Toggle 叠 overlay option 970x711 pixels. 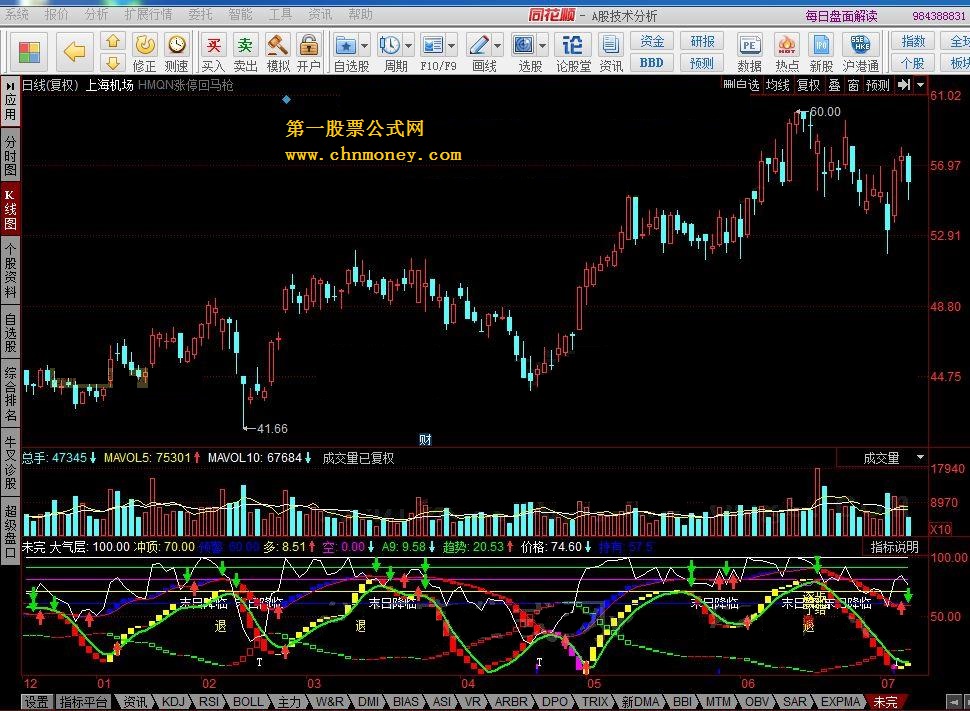pyautogui.click(x=835, y=85)
